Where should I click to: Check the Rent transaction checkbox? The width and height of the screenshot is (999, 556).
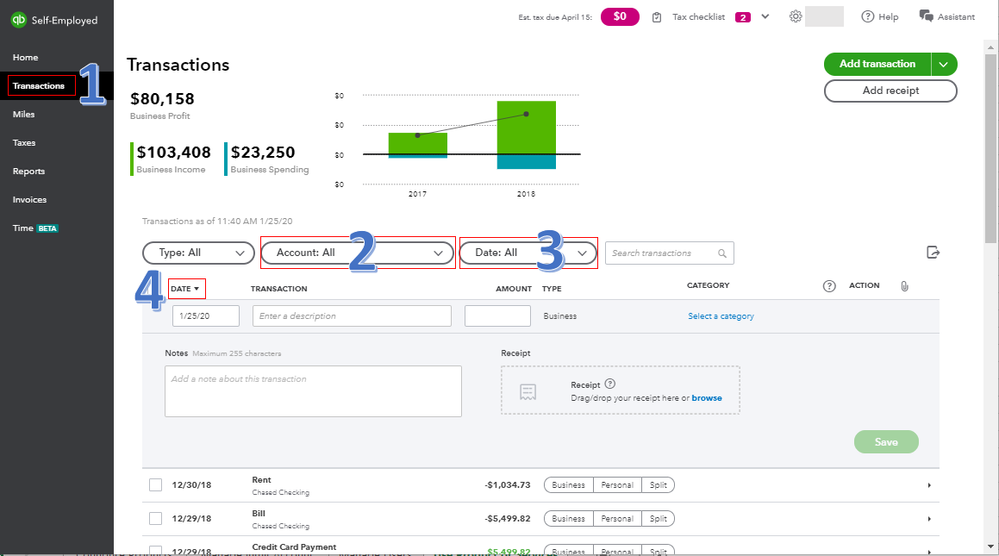[155, 486]
